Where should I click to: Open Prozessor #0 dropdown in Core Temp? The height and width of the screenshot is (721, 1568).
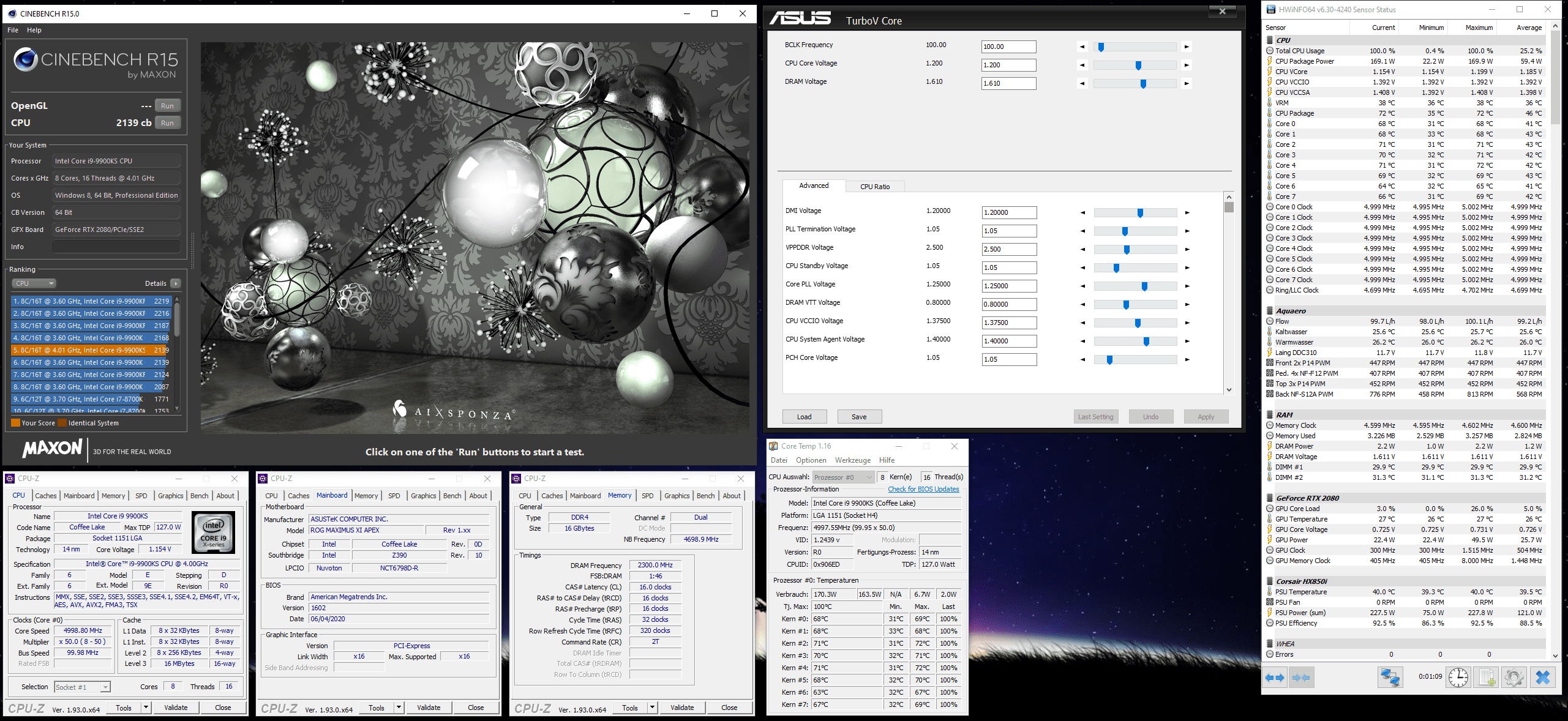point(843,477)
